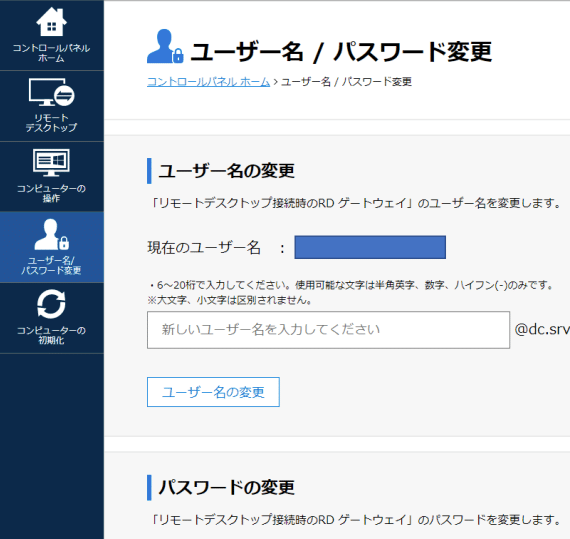This screenshot has height=539, width=570.
Task: Click the blue user-lock icon beside page title
Action: pyautogui.click(x=165, y=46)
